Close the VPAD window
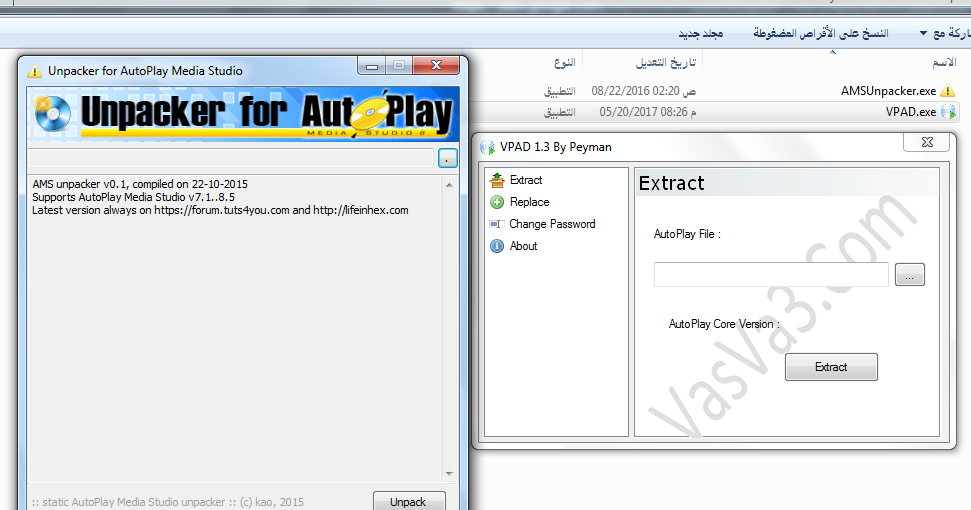Viewport: 971px width, 510px height. pyautogui.click(x=926, y=142)
